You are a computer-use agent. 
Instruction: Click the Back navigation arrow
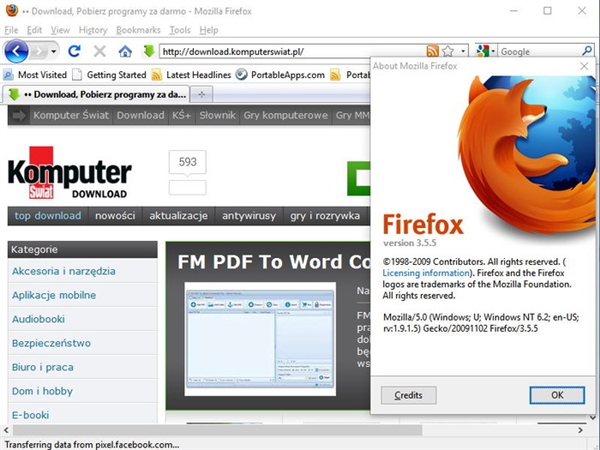(17, 50)
